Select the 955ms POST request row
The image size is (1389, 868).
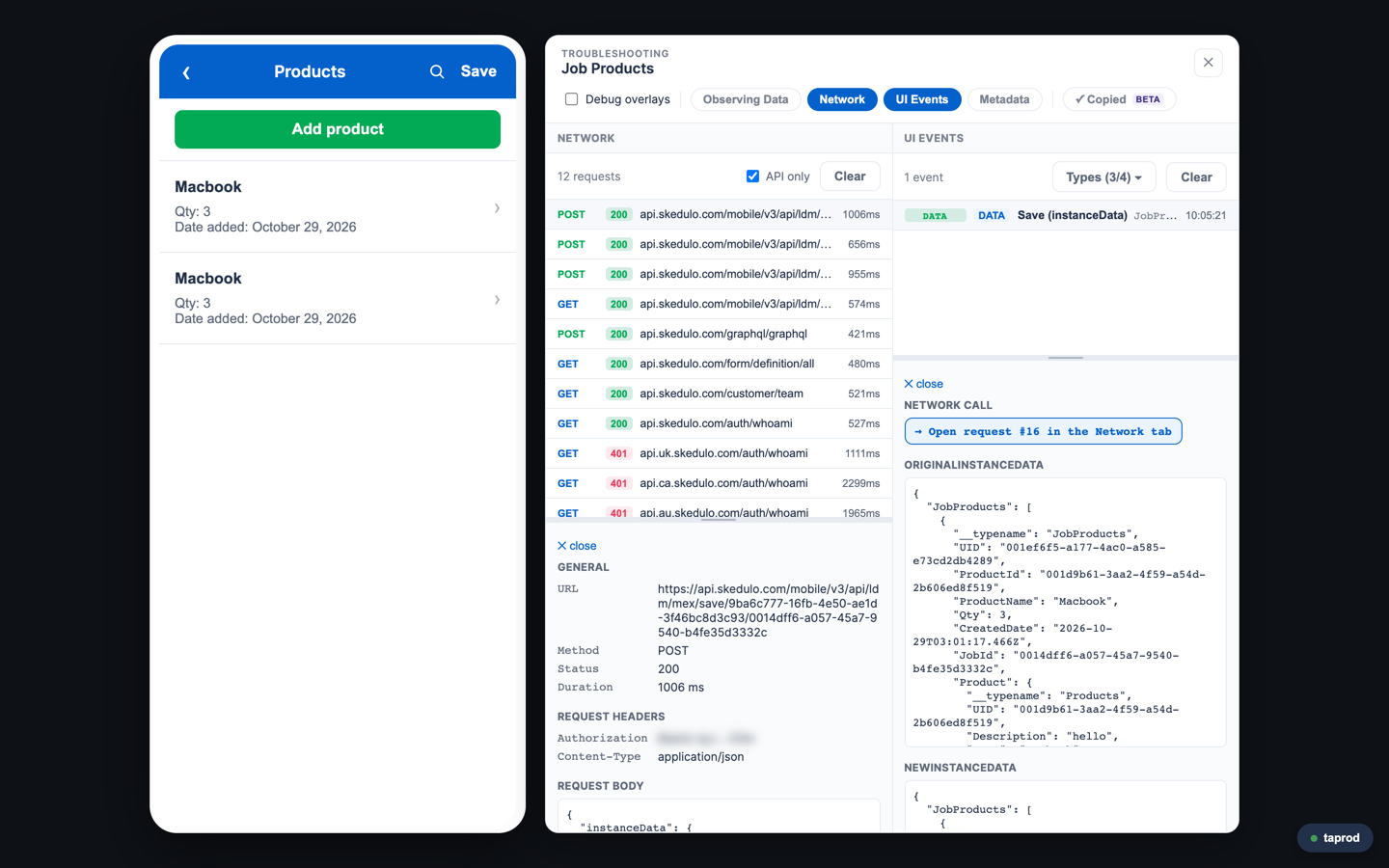click(719, 275)
